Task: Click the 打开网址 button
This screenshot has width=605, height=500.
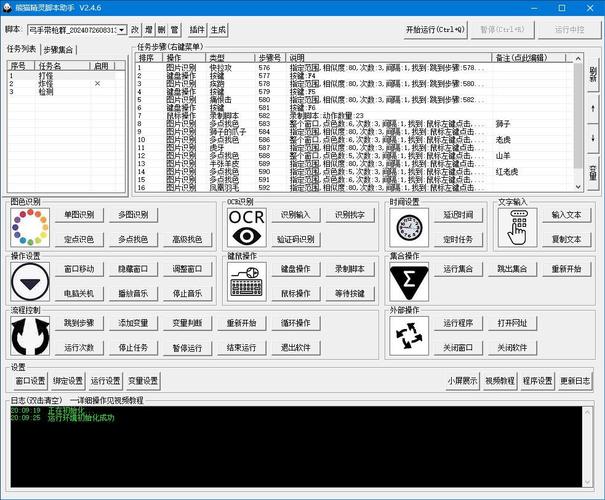Action: (512, 323)
